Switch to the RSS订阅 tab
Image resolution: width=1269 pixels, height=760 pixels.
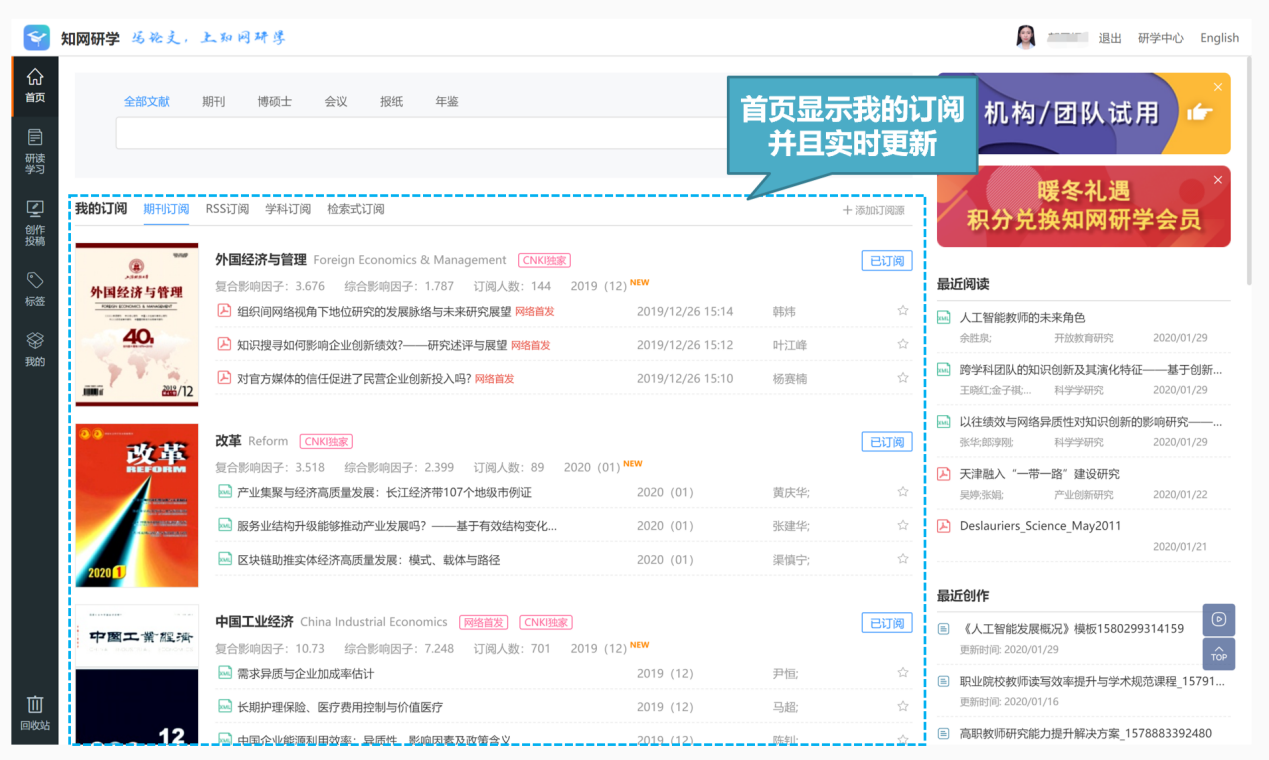(x=227, y=209)
